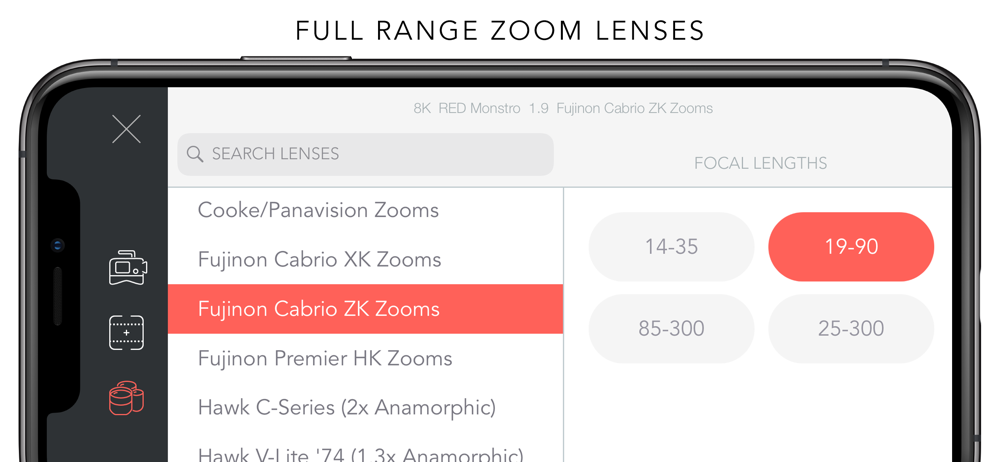Tap the magnifying glass search icon
1000x462 pixels.
point(195,154)
